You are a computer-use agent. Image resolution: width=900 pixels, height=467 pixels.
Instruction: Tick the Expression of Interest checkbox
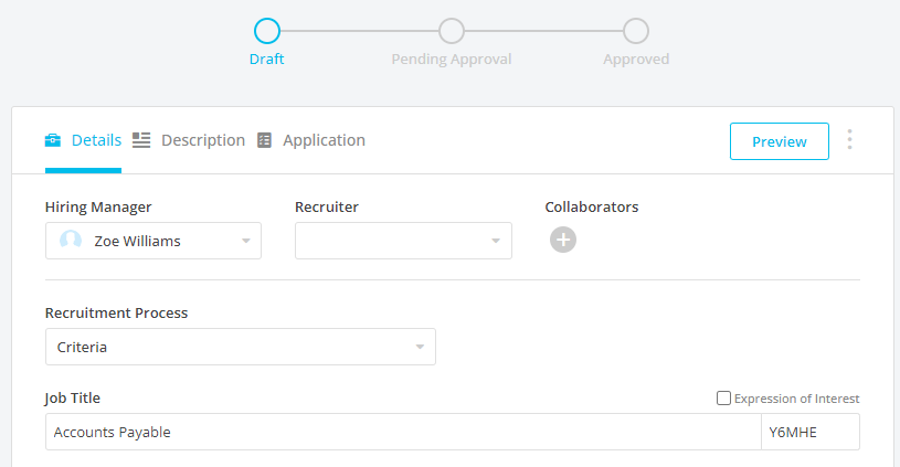tap(724, 398)
